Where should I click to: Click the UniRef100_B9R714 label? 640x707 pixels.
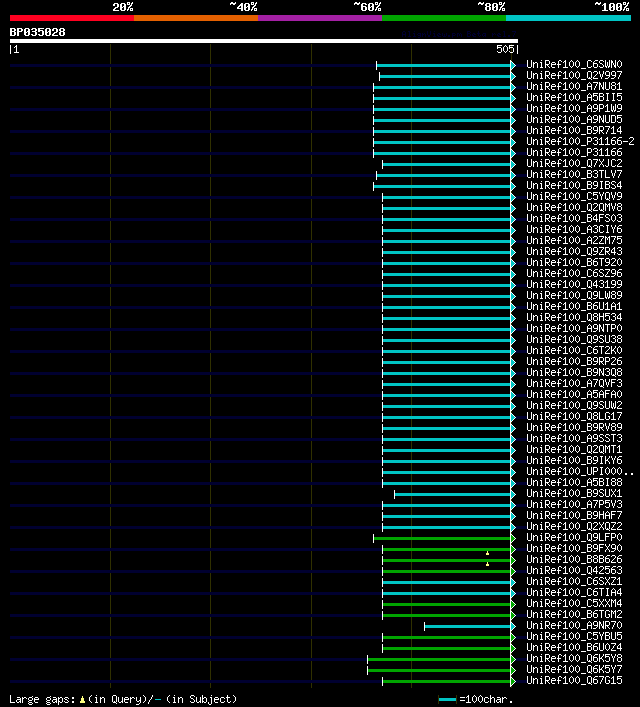pyautogui.click(x=574, y=130)
